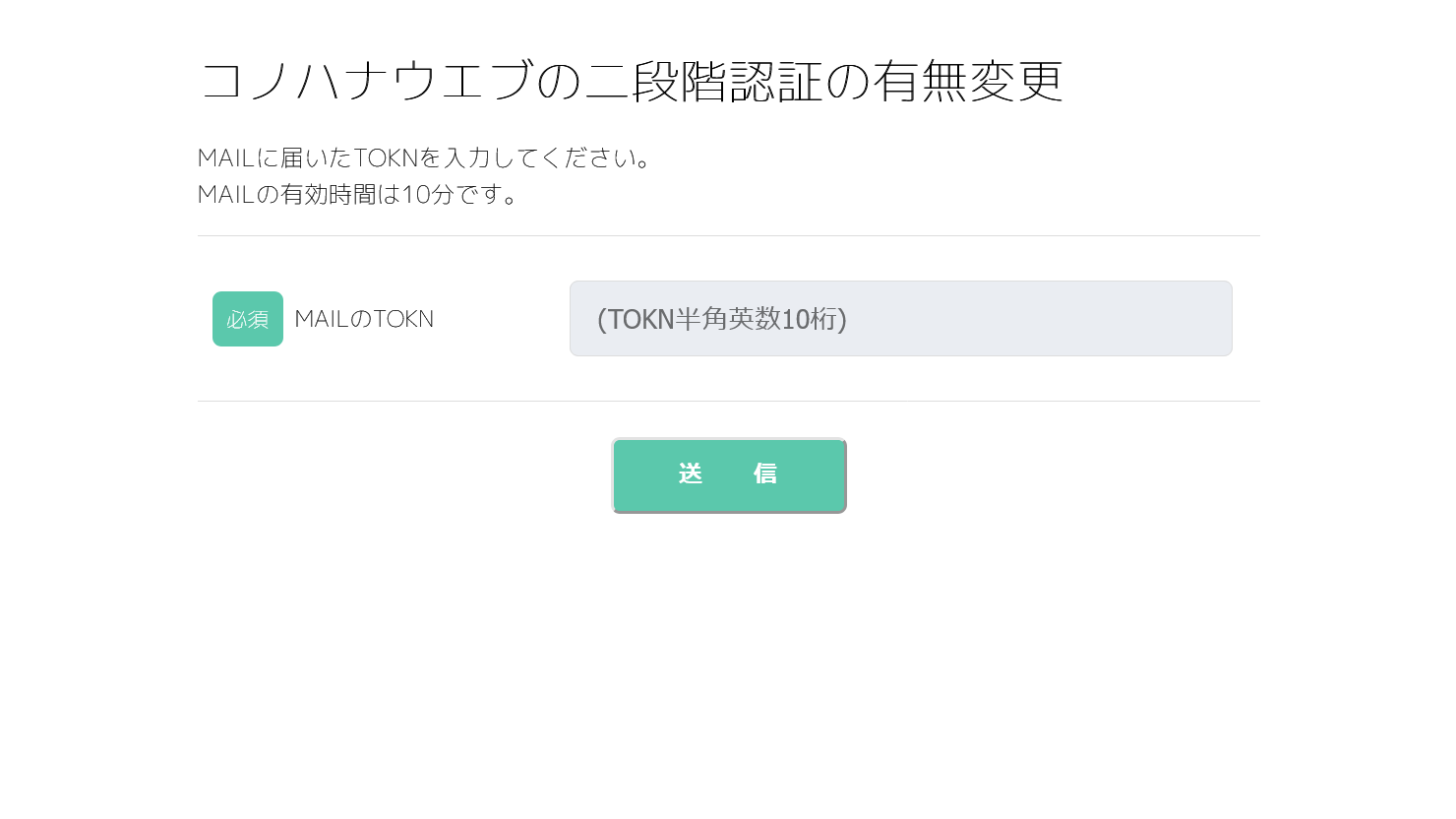This screenshot has width=1456, height=819.
Task: Click the 送 character on the green button
Action: [691, 474]
